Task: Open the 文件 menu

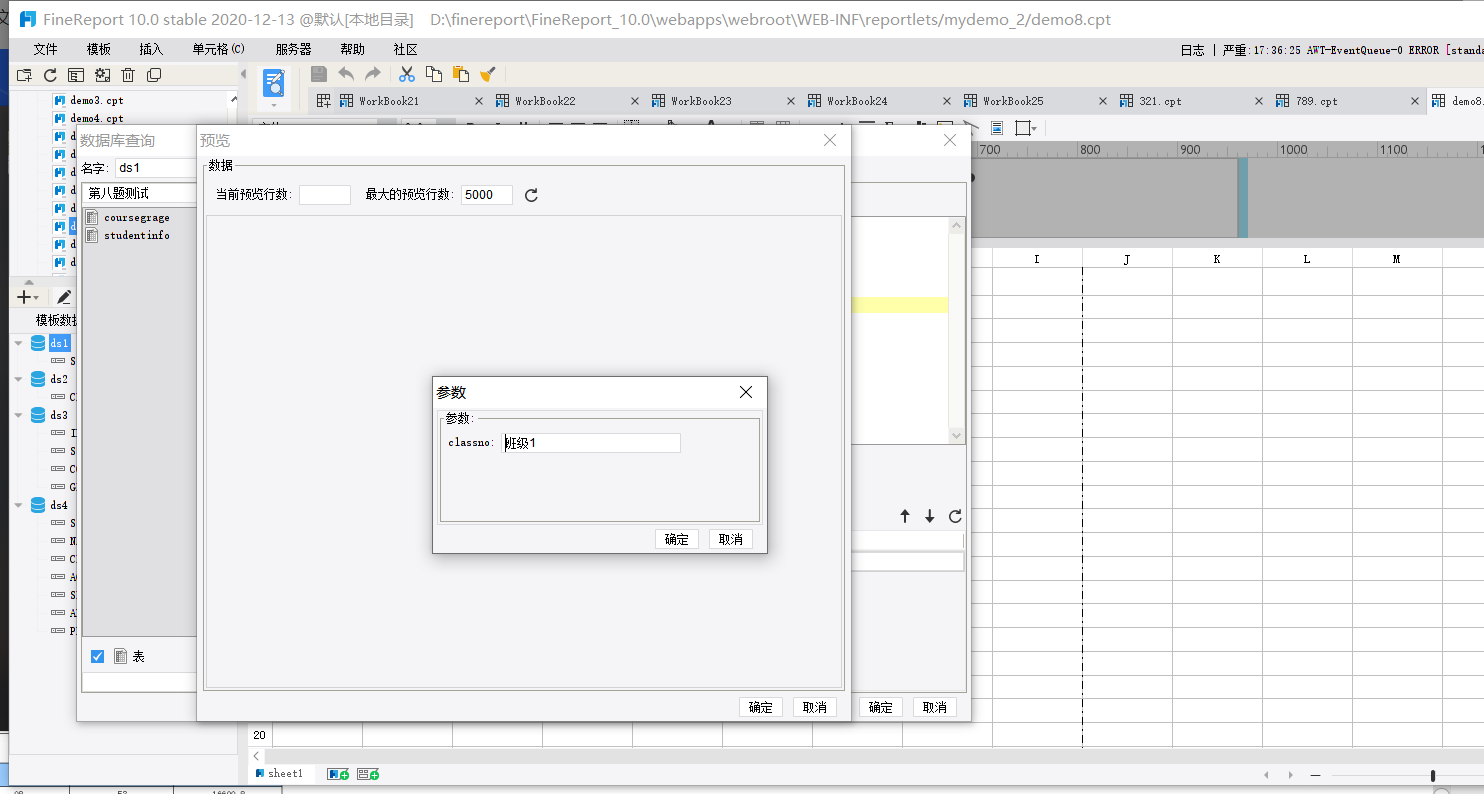Action: 45,49
